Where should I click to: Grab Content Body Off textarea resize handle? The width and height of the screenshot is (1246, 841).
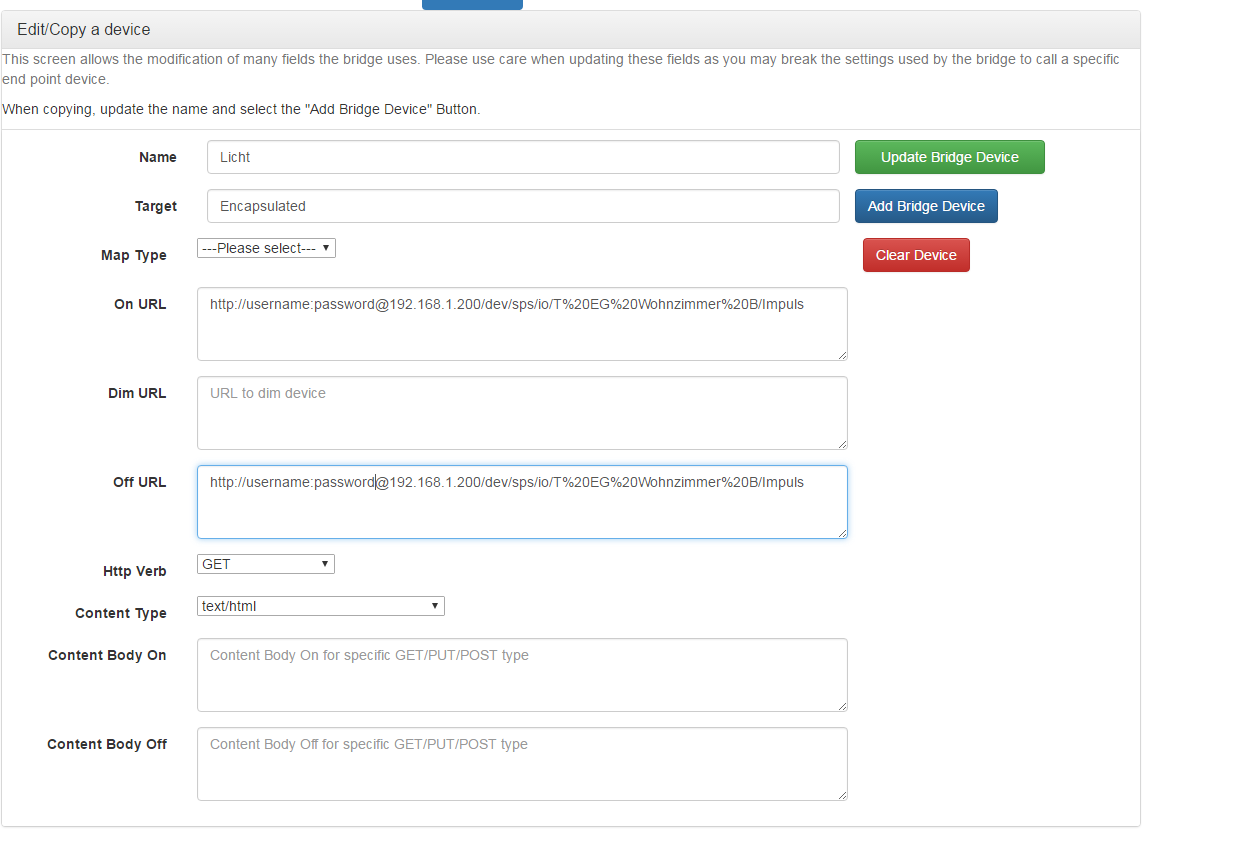(x=842, y=795)
